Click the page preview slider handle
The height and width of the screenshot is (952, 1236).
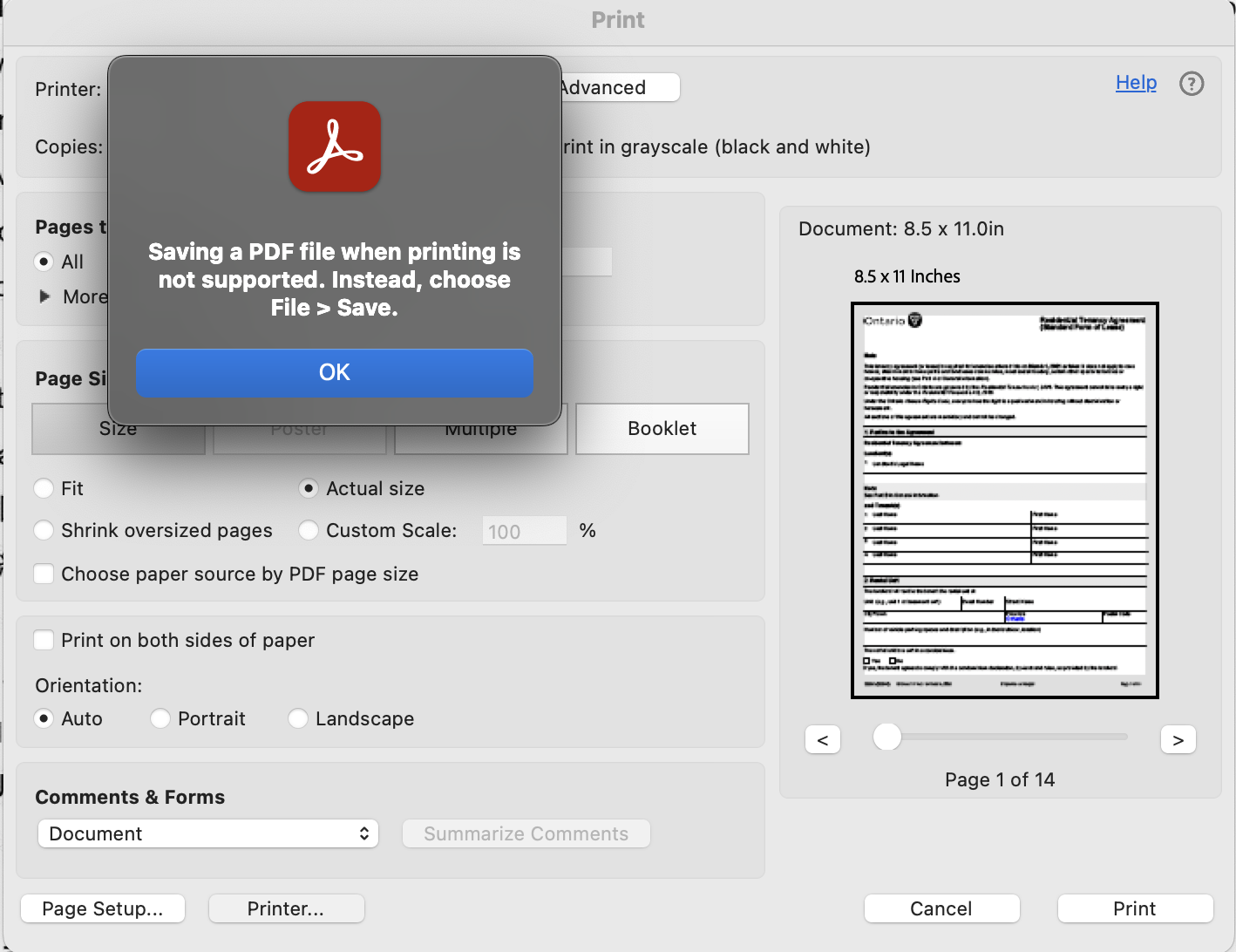[x=887, y=737]
